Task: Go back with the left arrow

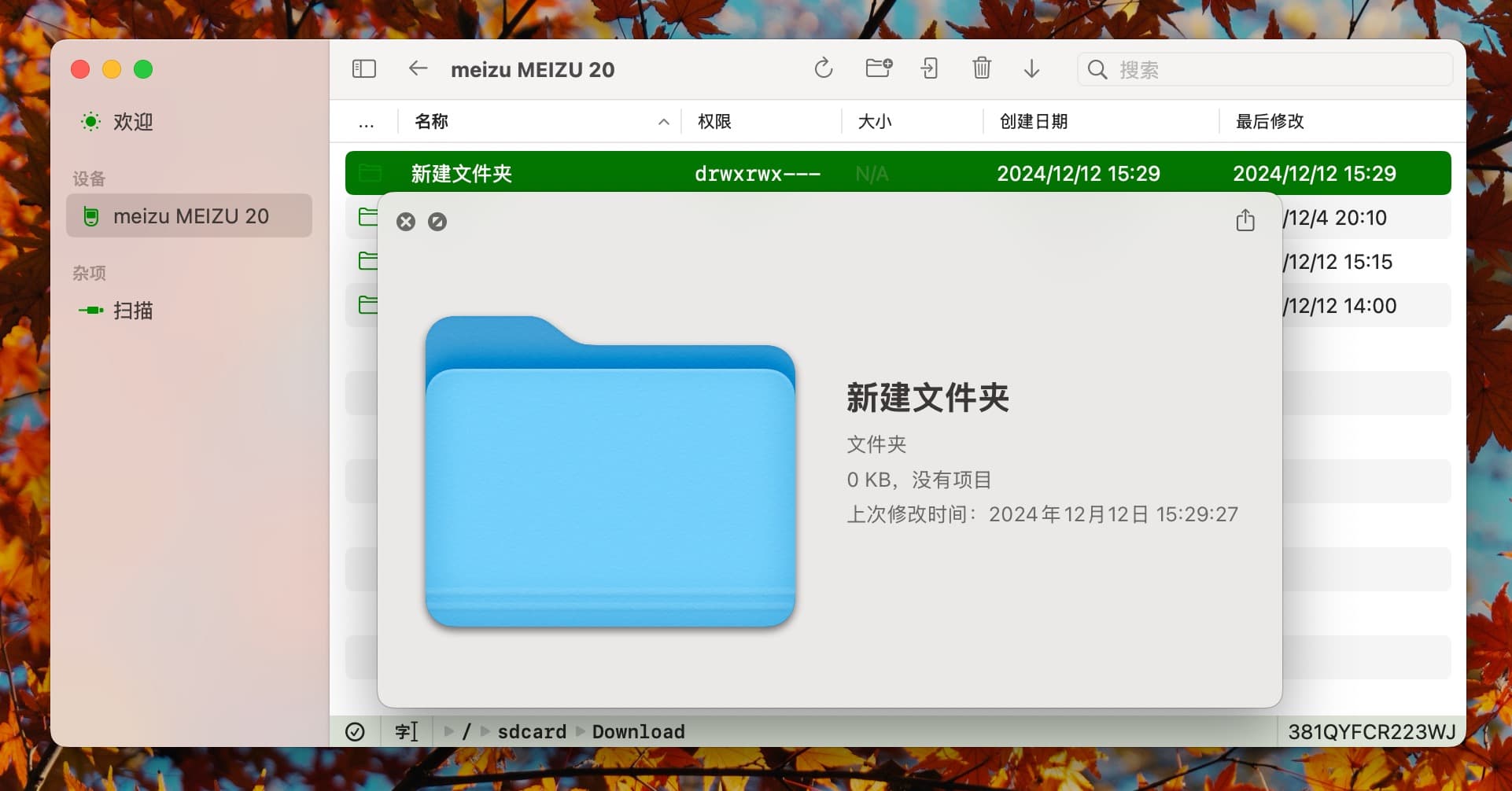Action: pos(418,69)
